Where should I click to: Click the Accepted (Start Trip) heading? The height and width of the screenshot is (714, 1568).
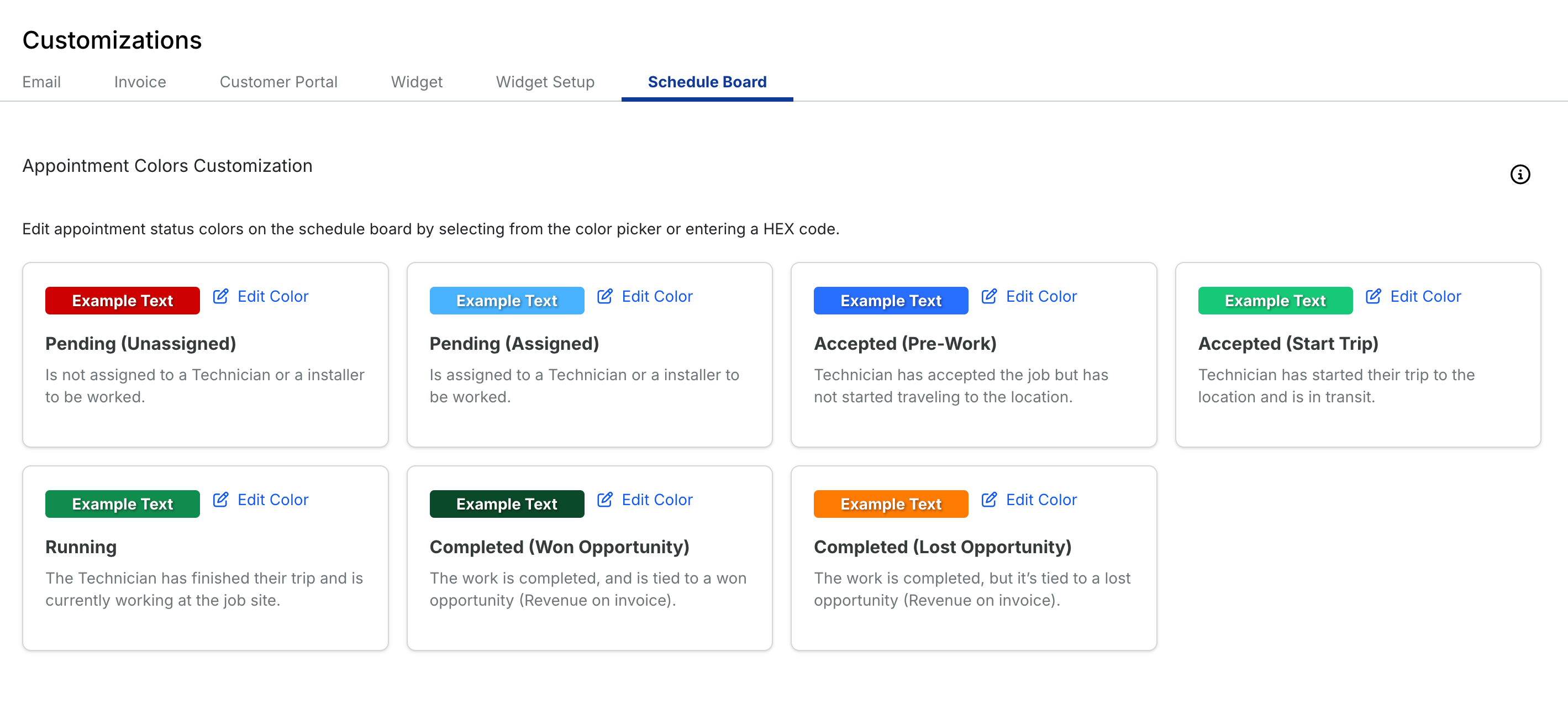pyautogui.click(x=1288, y=344)
